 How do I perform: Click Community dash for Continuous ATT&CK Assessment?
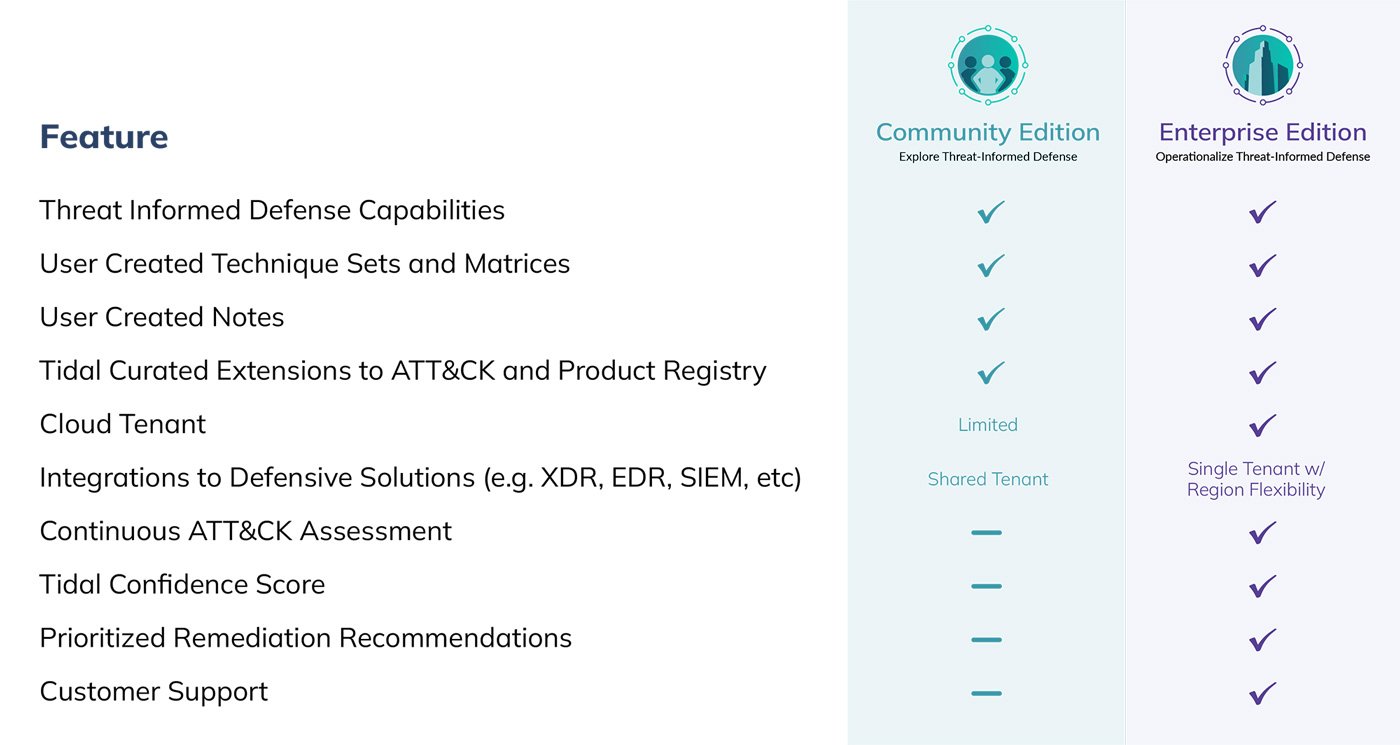tap(986, 532)
